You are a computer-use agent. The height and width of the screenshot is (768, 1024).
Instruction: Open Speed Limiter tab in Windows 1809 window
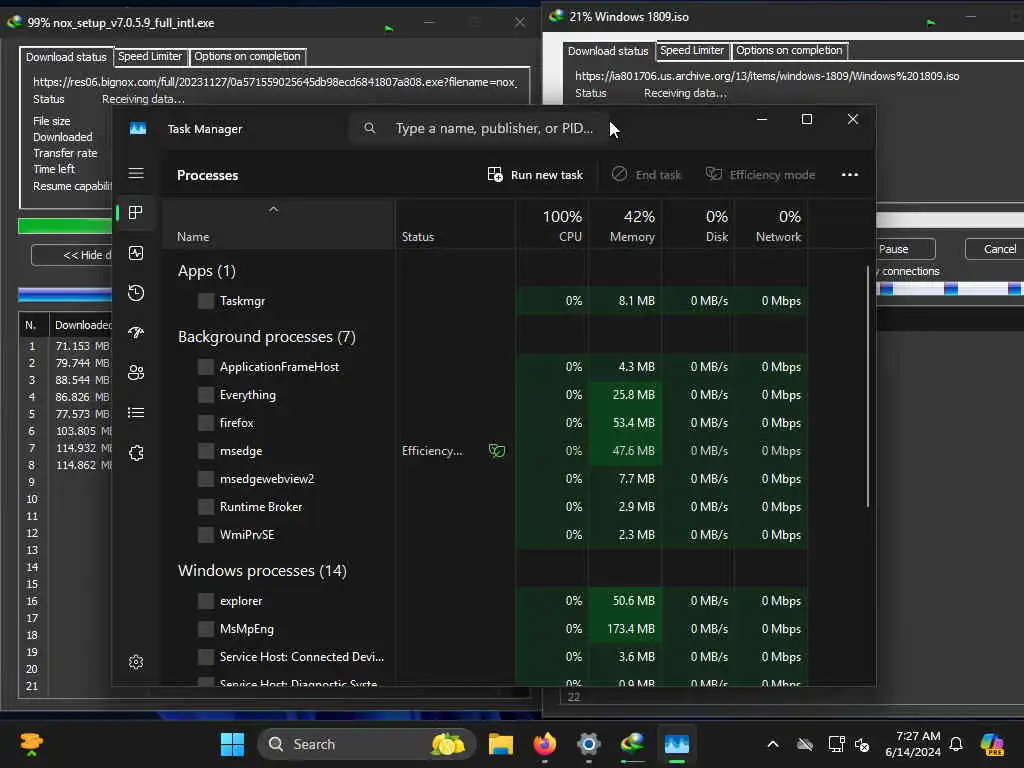(x=692, y=50)
